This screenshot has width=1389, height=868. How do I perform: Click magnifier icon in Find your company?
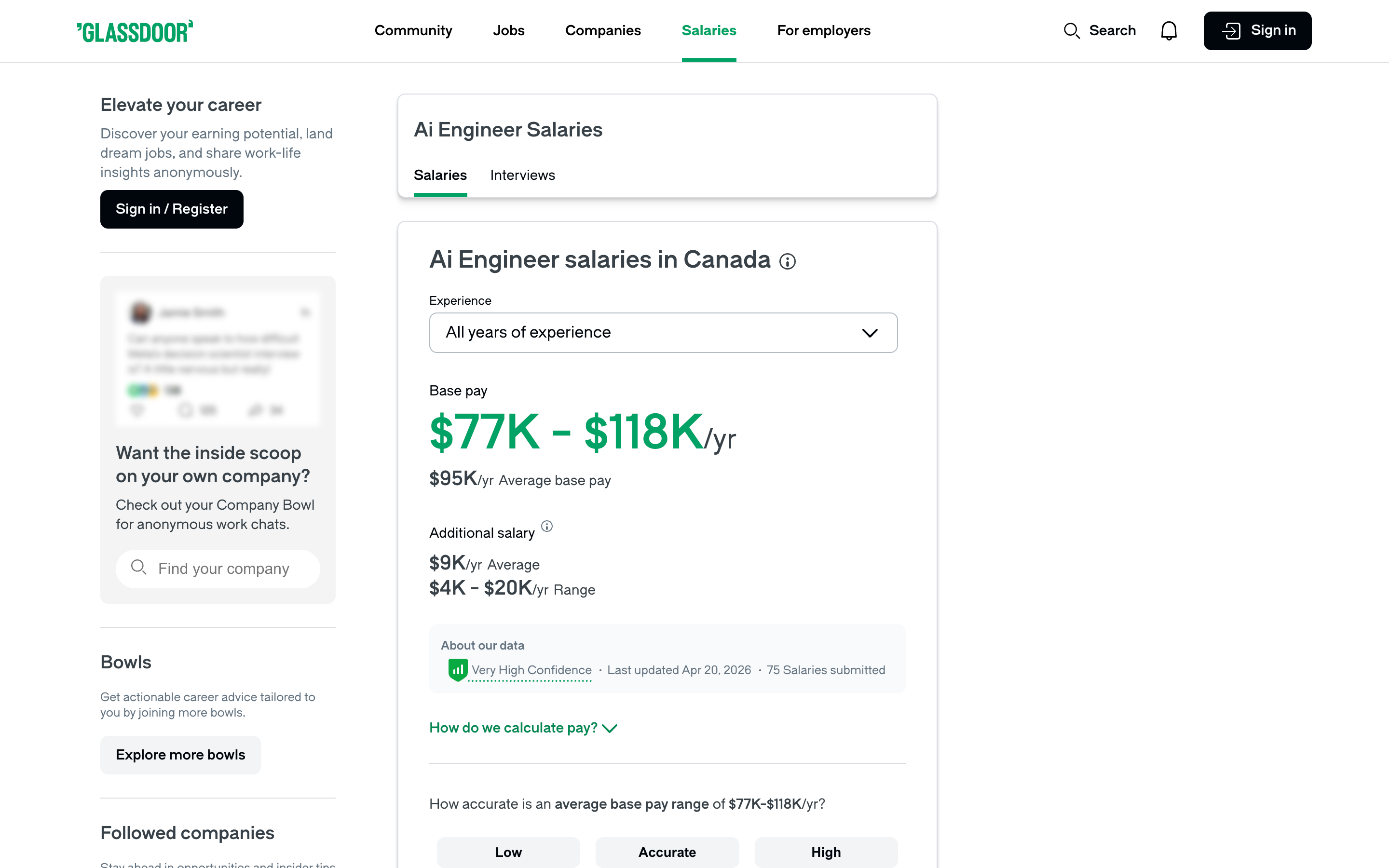coord(138,567)
